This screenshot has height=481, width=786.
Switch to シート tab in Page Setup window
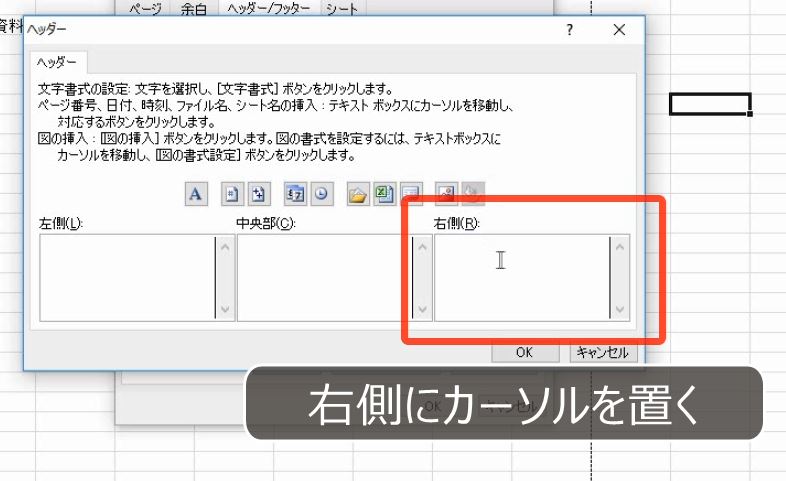[x=342, y=9]
